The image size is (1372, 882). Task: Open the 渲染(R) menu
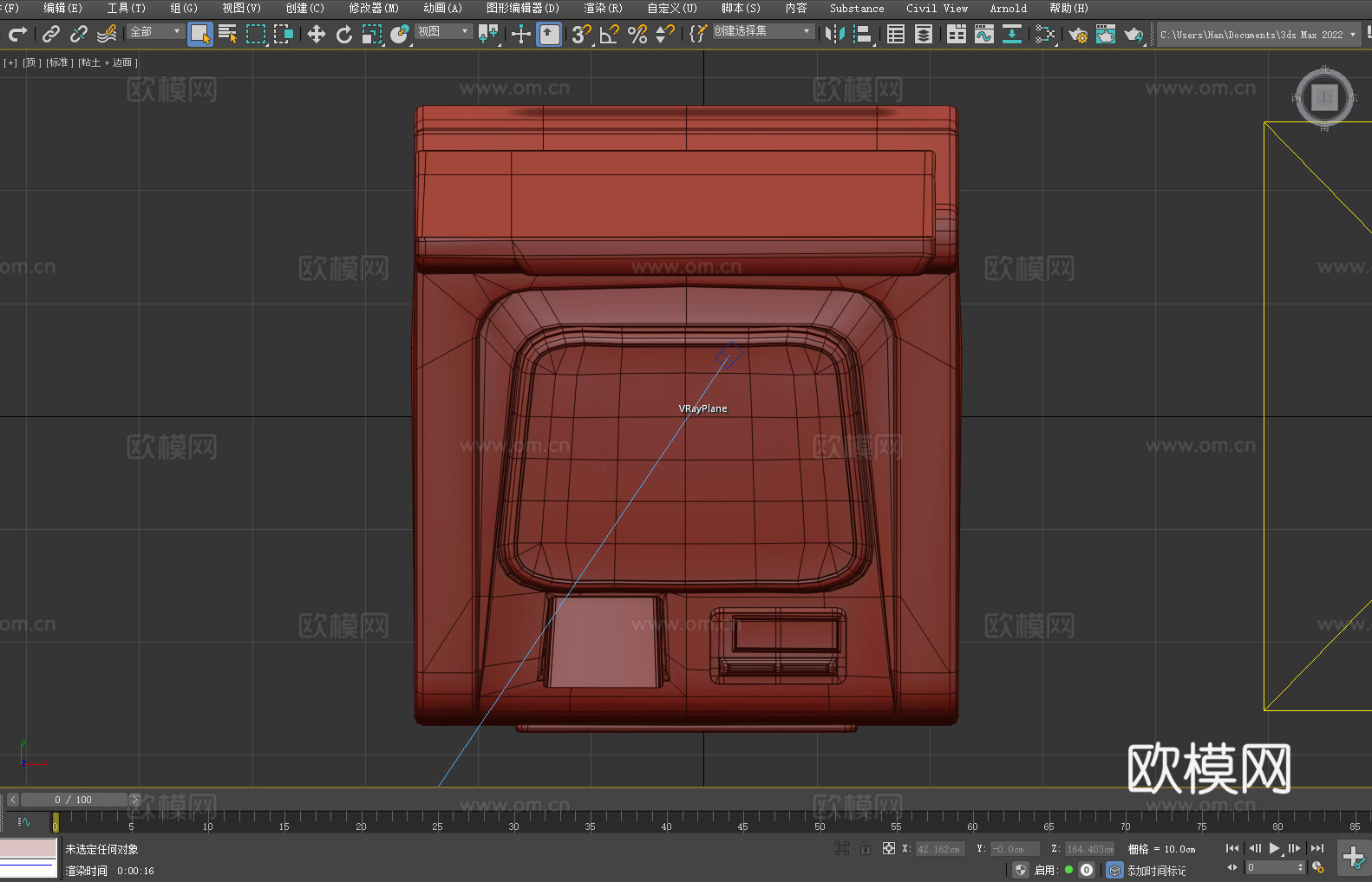click(x=603, y=8)
